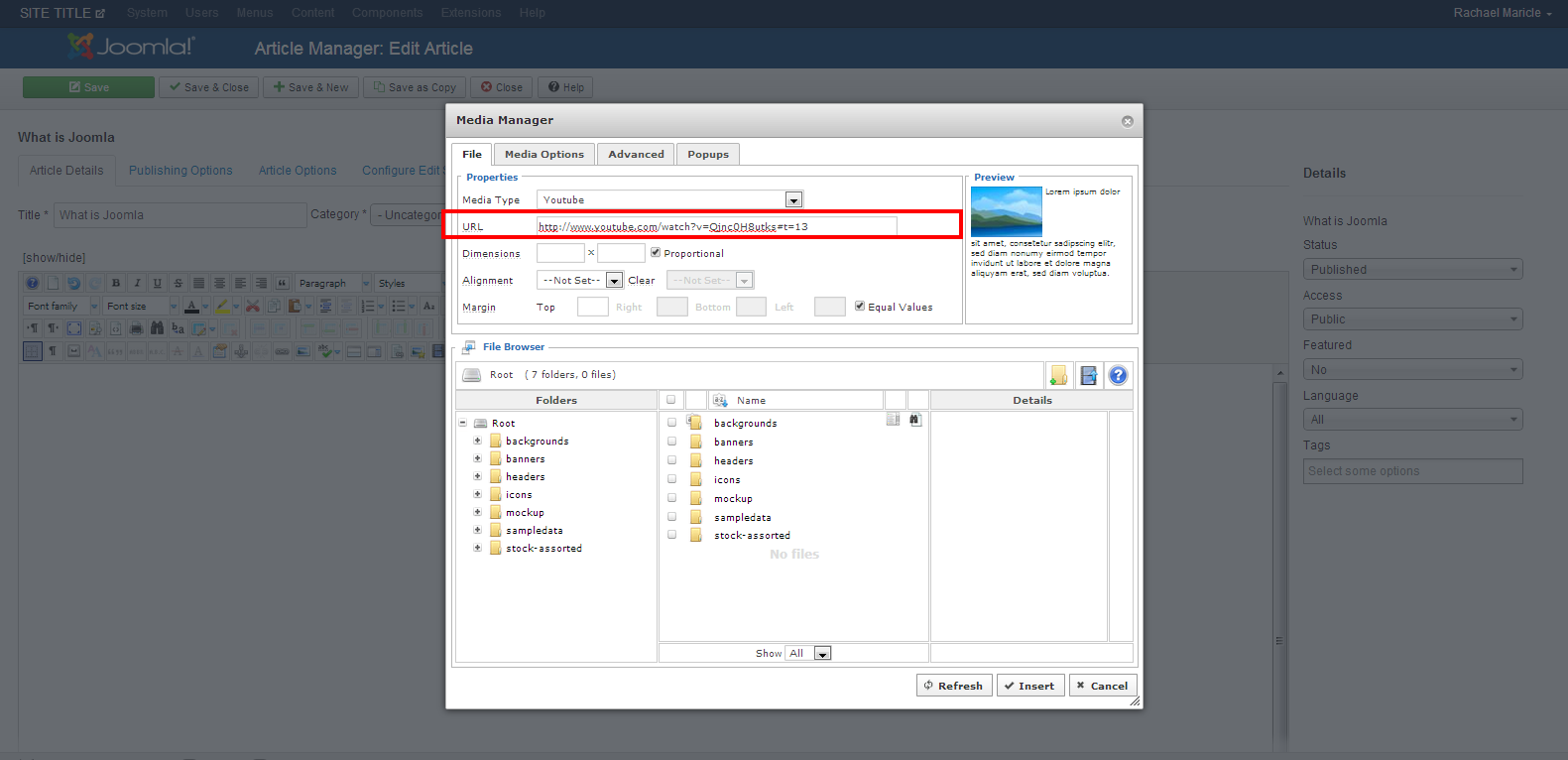Select the File tab in Media Manager
1568x760 pixels.
(x=472, y=154)
